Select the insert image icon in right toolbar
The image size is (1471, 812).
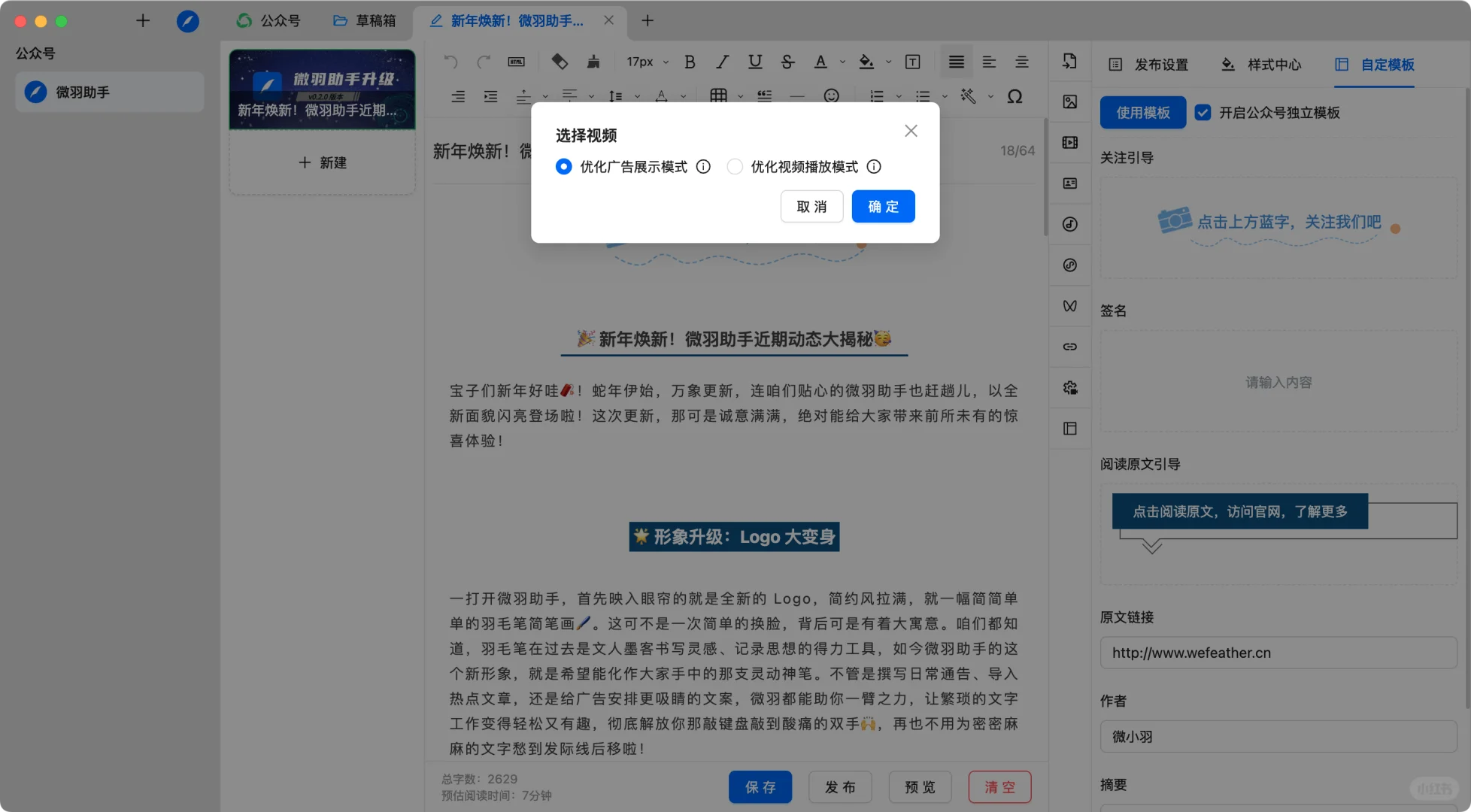1069,101
